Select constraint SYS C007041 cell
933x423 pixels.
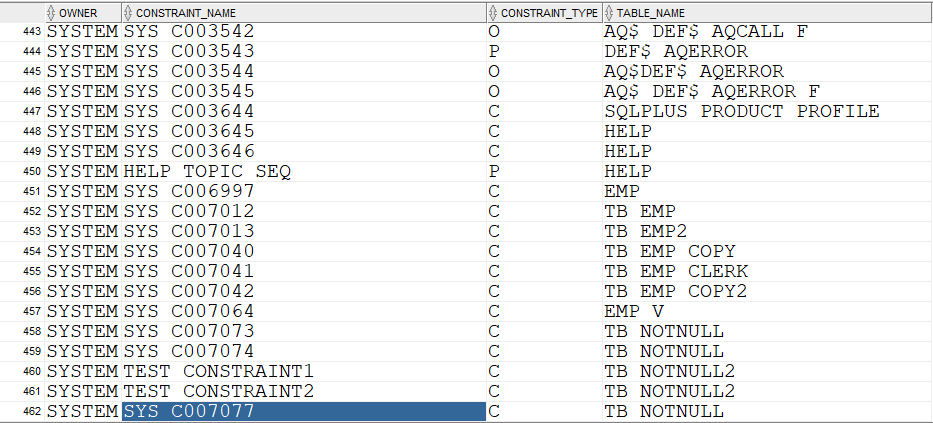coord(304,271)
